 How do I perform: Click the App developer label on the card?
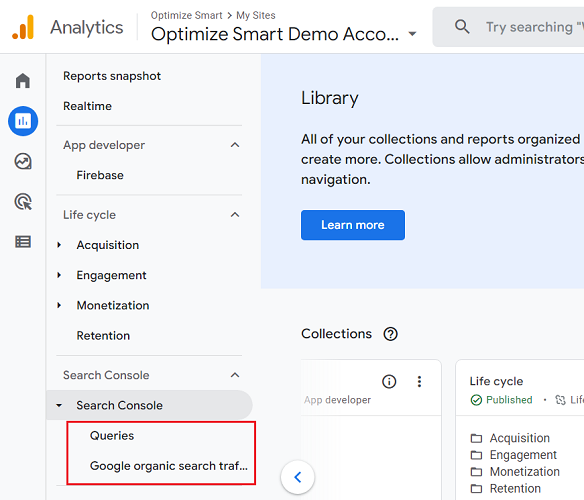pos(337,400)
